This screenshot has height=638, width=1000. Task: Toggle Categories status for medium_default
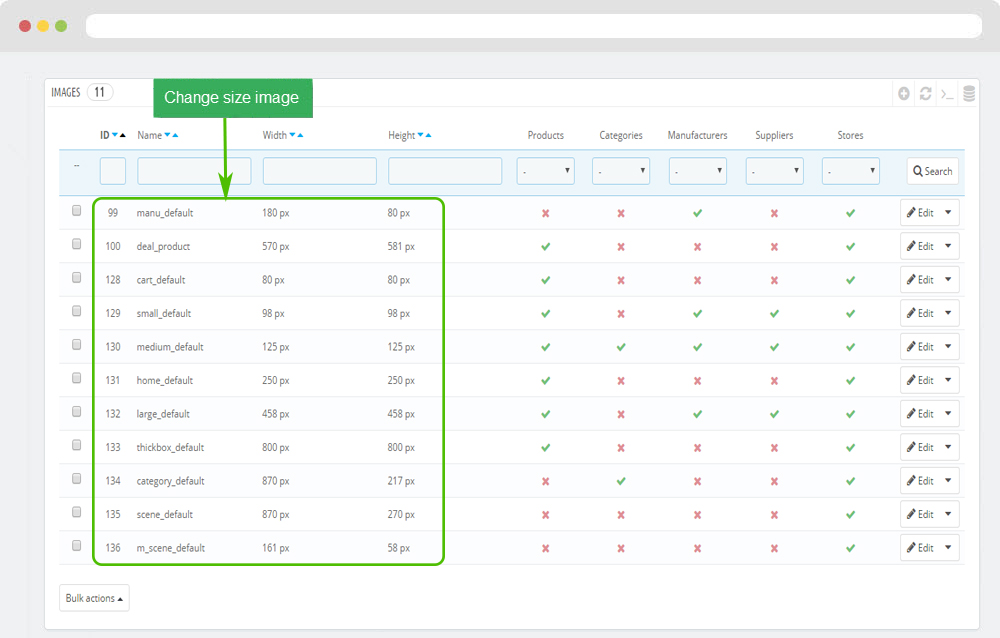click(621, 347)
